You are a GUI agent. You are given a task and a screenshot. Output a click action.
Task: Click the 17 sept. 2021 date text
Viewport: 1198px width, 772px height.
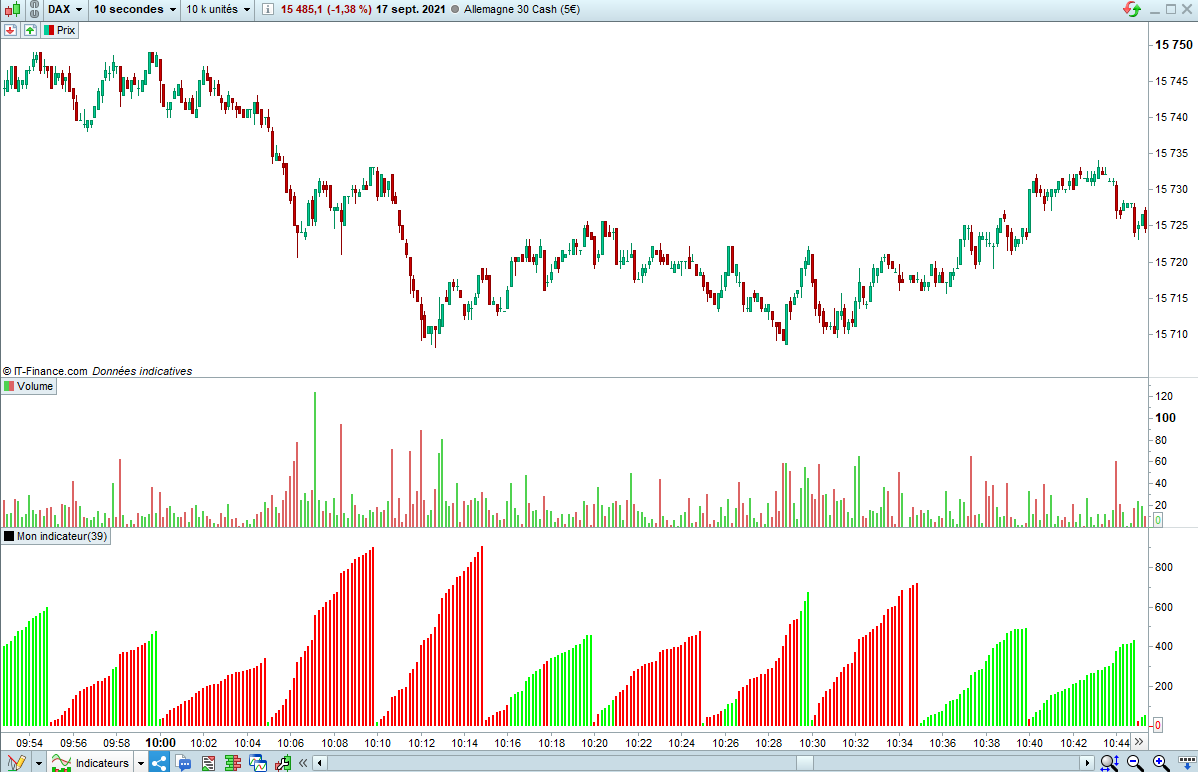pos(410,9)
